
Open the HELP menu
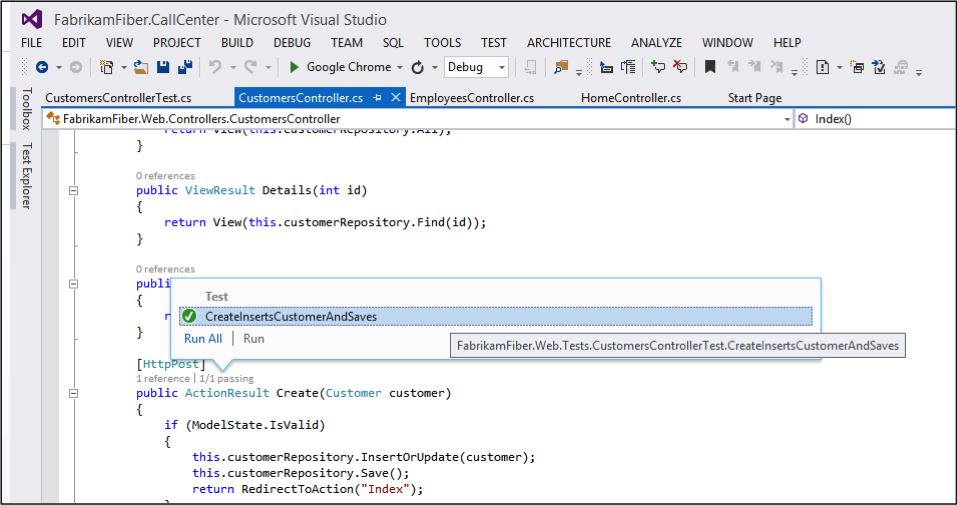click(x=788, y=43)
